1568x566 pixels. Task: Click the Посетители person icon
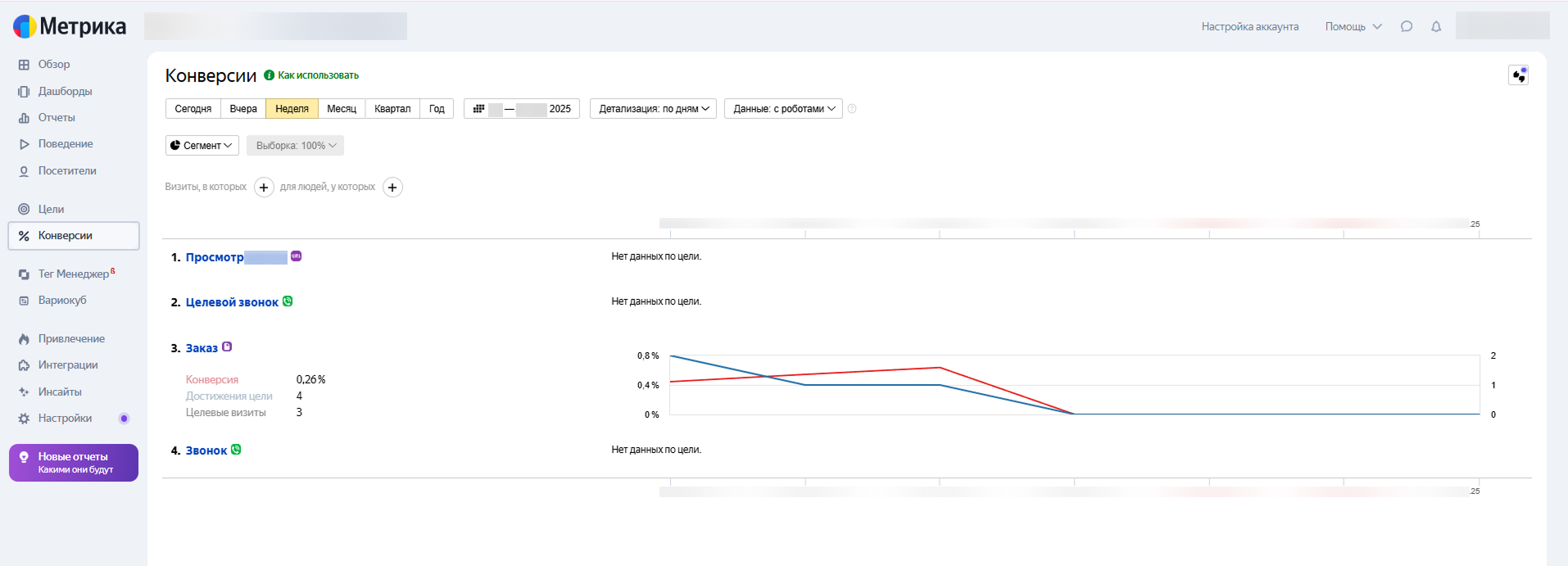point(24,171)
